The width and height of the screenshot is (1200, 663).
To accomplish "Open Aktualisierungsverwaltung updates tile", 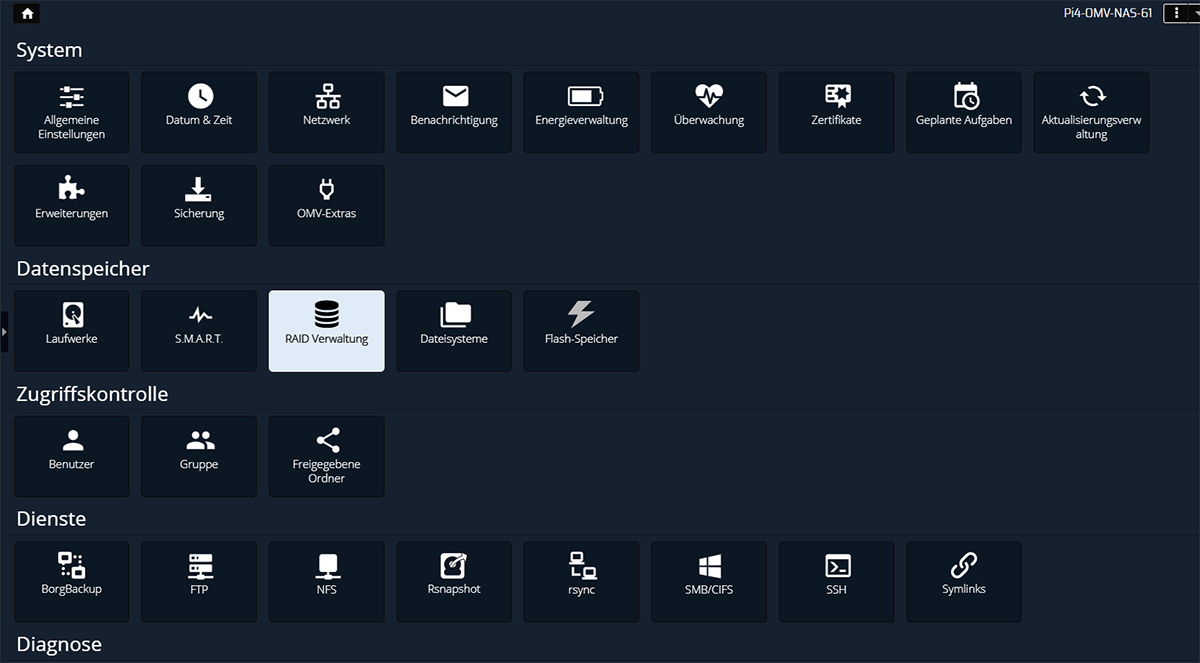I will 1091,112.
